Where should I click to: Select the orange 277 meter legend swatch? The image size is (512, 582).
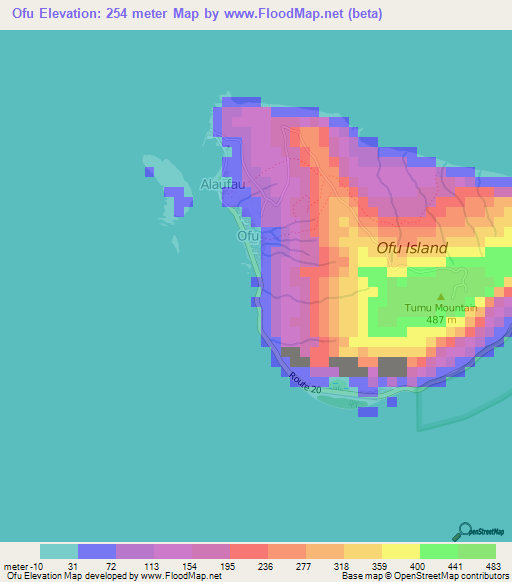(325, 552)
